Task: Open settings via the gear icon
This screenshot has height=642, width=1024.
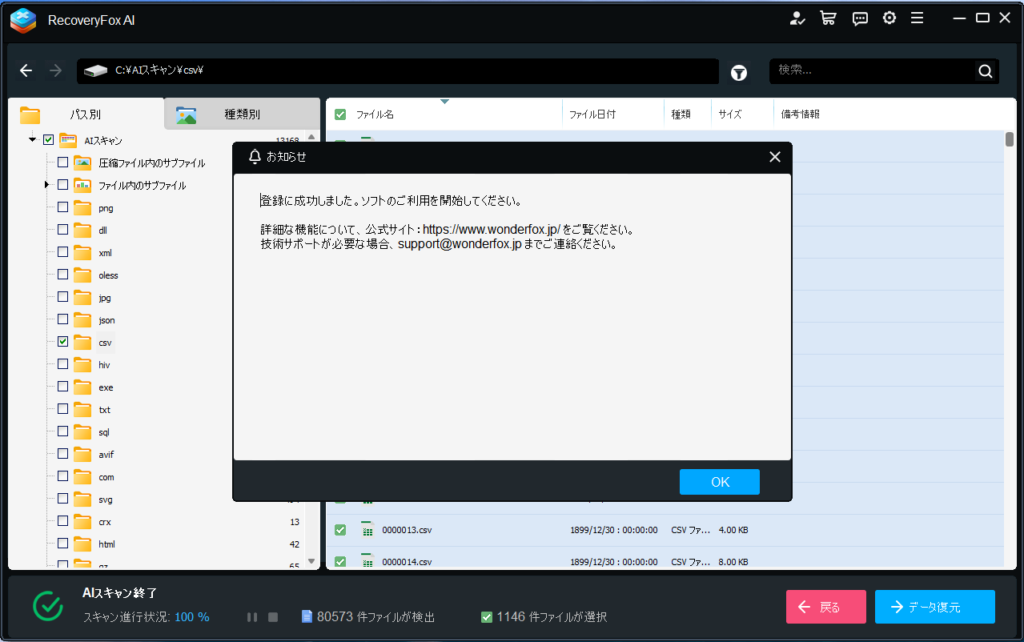Action: pos(889,18)
